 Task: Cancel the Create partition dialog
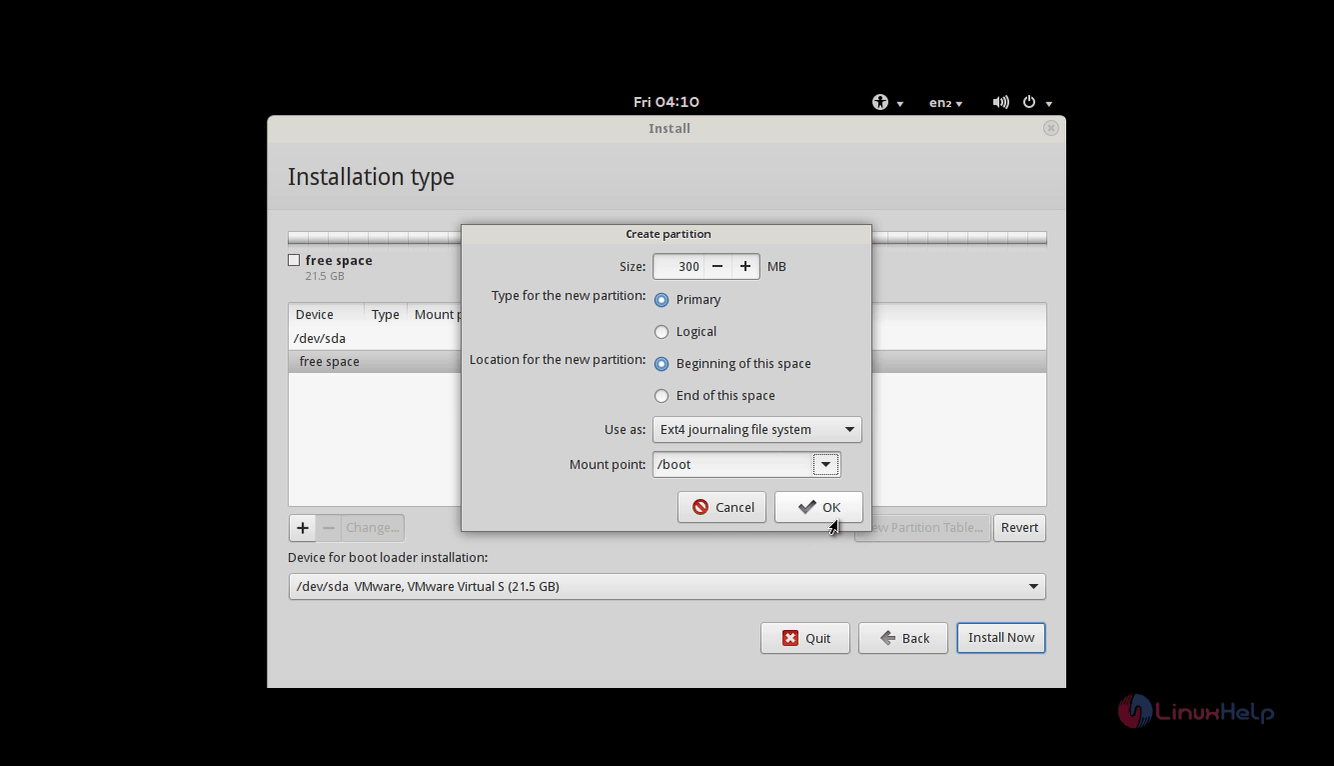pyautogui.click(x=722, y=507)
